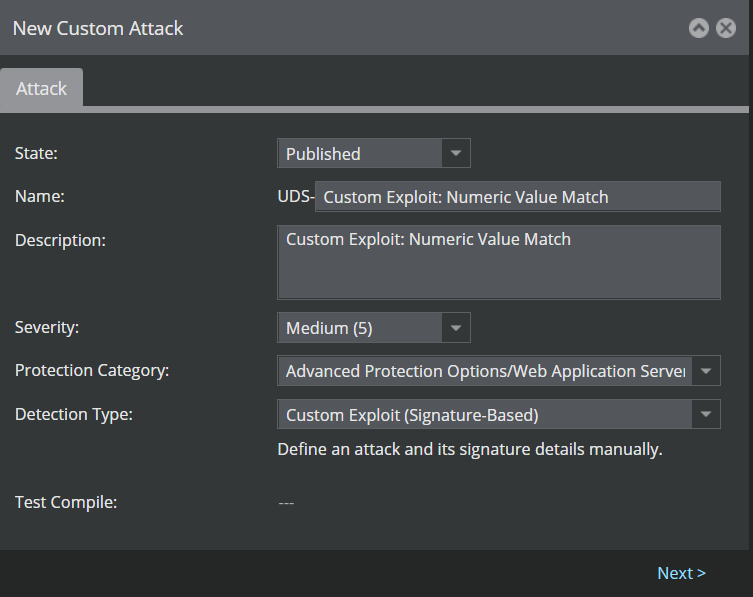Click the Name input field
This screenshot has height=597, width=753.
point(518,196)
